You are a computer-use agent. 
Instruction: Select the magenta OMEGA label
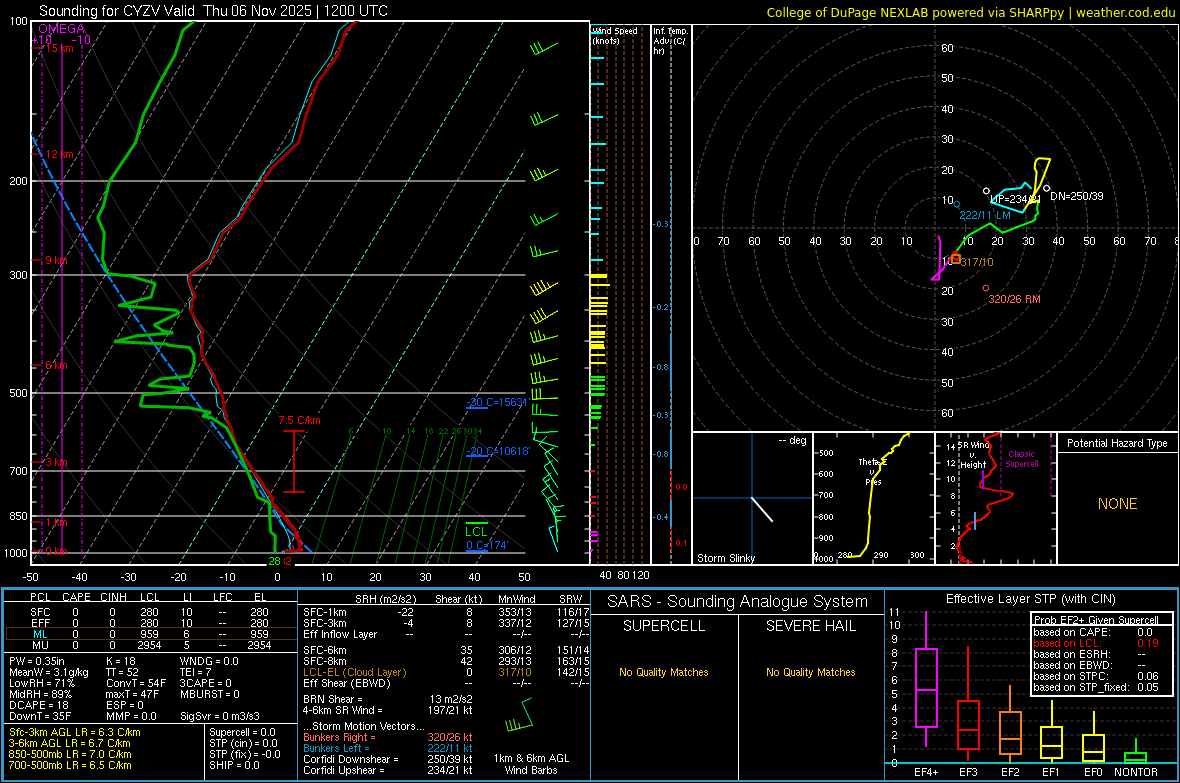[61, 29]
